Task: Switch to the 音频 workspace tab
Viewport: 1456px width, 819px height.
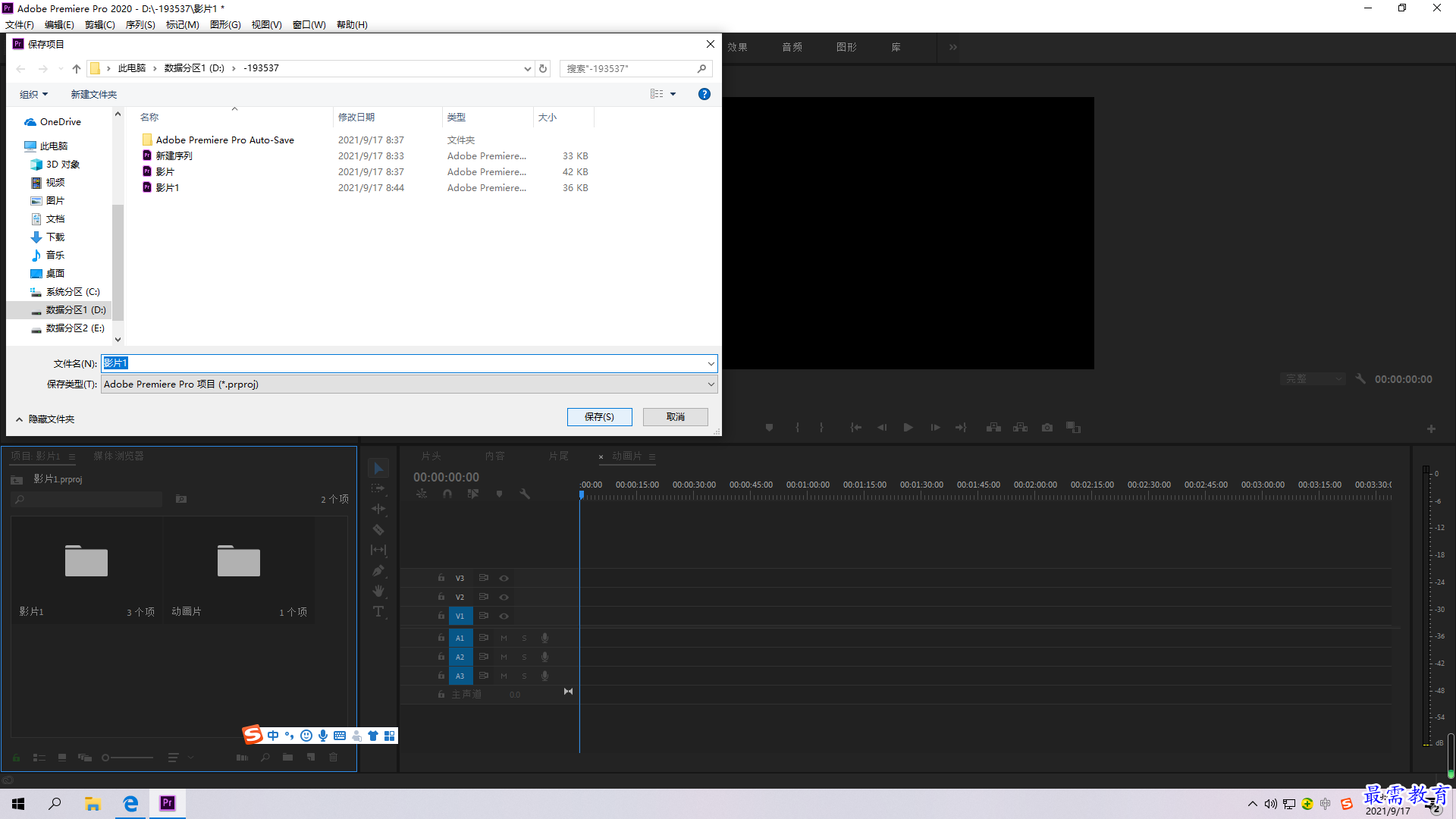Action: click(x=792, y=47)
